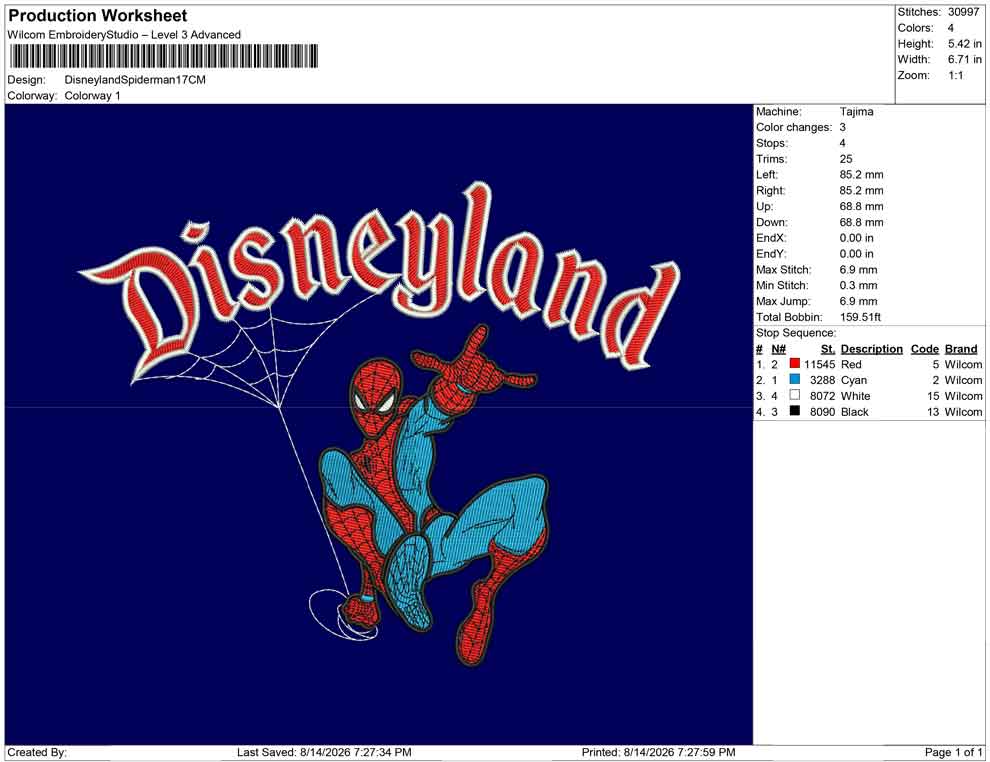Click the Wilcom brand in the Red row
Screen dimensions: 990x762
[x=963, y=364]
